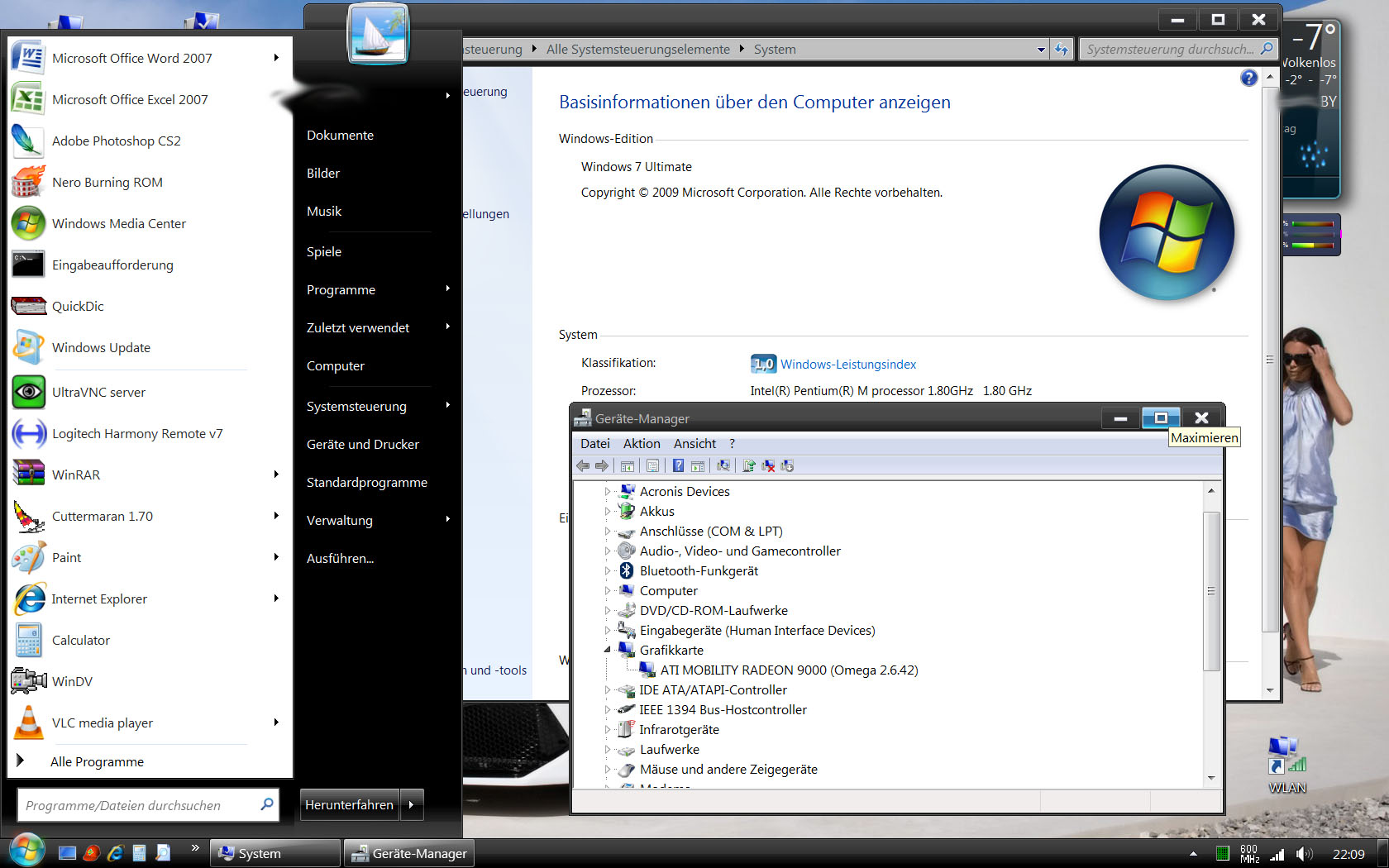1389x868 pixels.
Task: Open the ? help menu in Geräte-Manager
Action: point(733,444)
